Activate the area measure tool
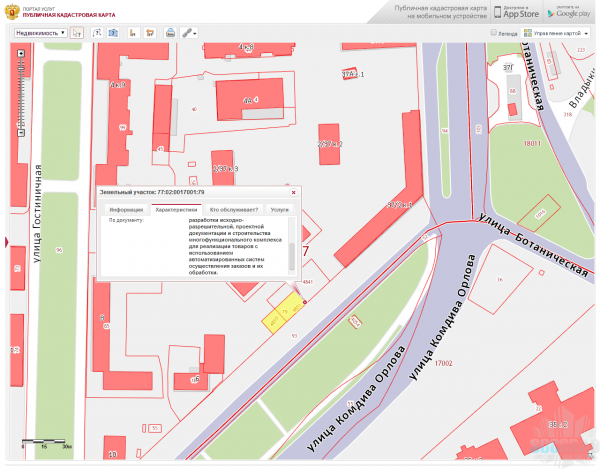Screen dimensions: 600x469 click(150, 33)
